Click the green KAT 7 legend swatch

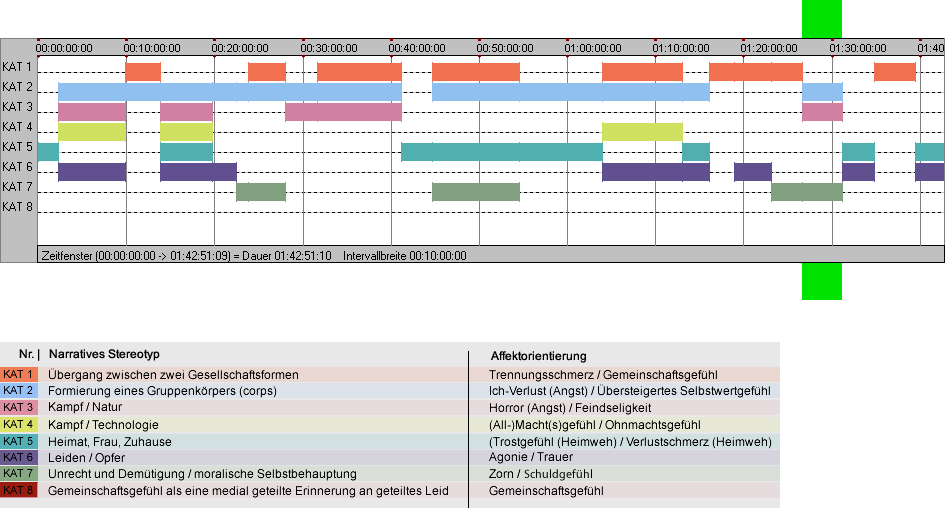coord(19,474)
